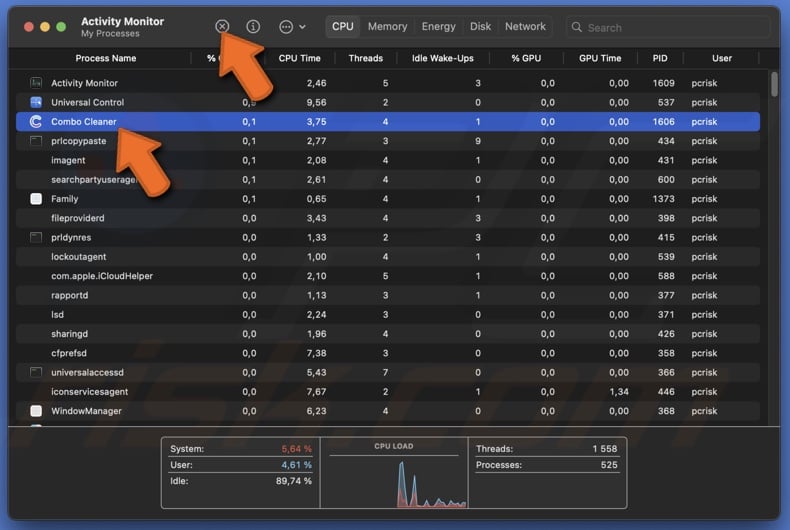Sort by Idle Wake-Ups column header

(x=442, y=58)
